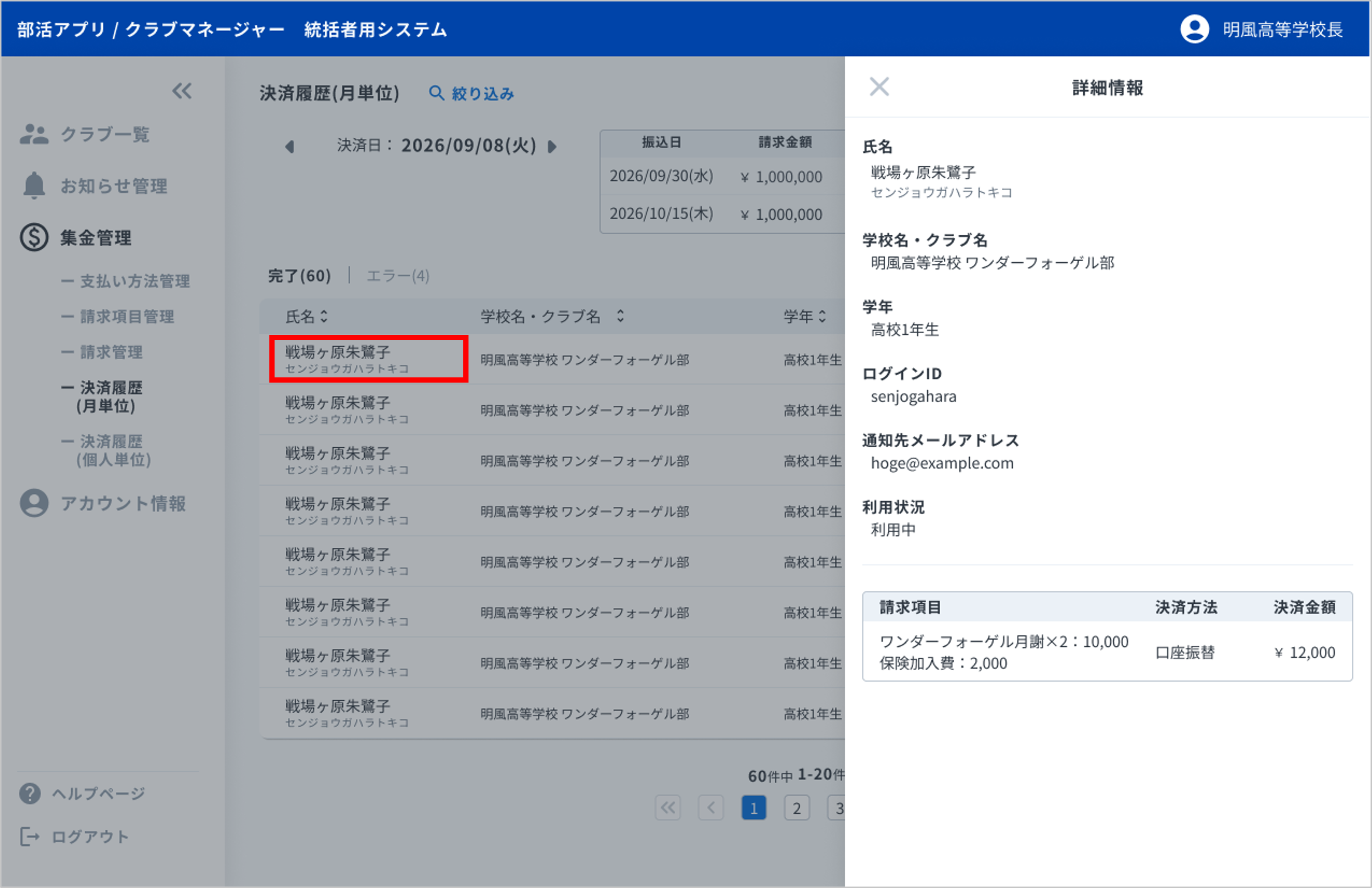The image size is (1372, 888).
Task: Click 保険加入費：2,000 item
Action: (x=943, y=663)
